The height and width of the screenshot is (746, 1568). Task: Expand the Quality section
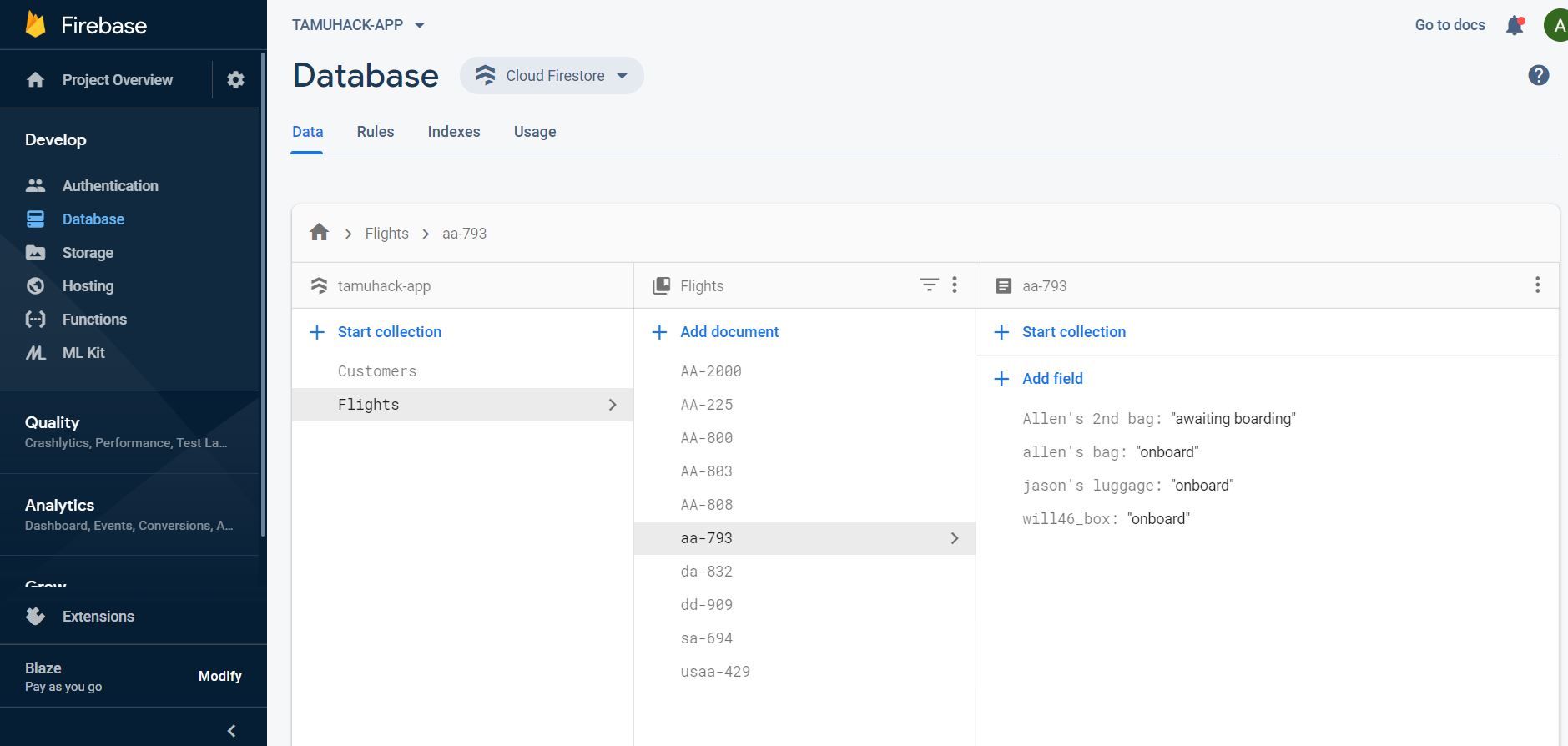(x=129, y=431)
